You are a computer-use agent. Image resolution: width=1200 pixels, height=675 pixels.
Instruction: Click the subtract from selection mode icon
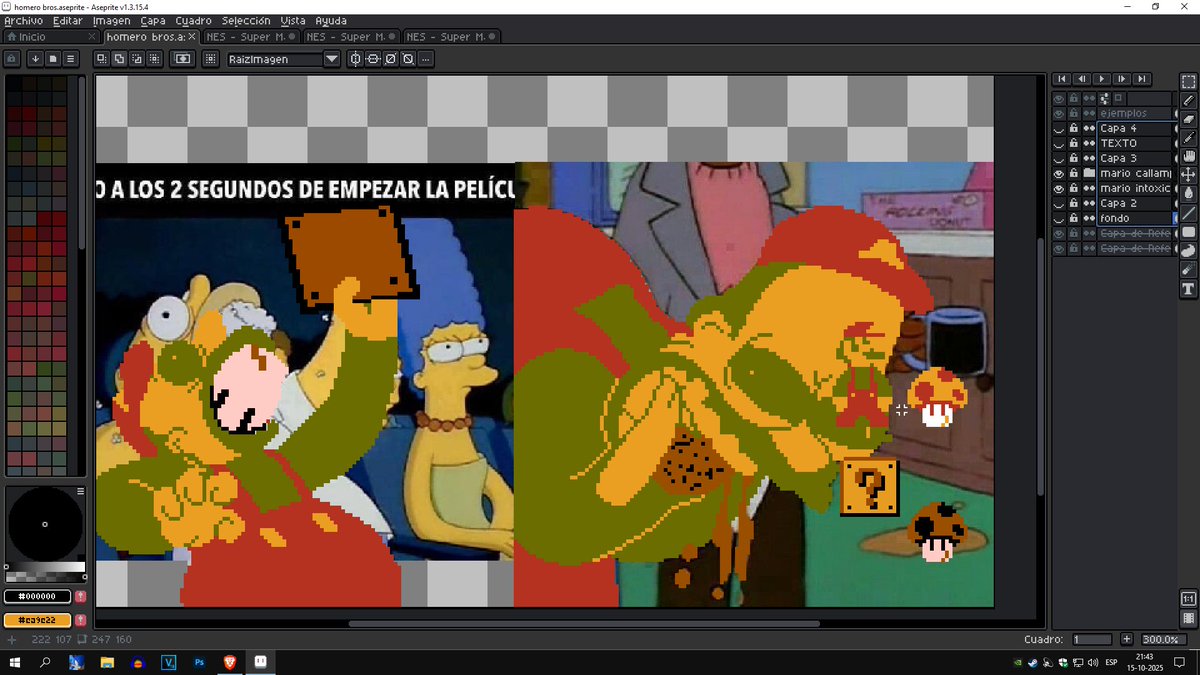click(x=136, y=59)
